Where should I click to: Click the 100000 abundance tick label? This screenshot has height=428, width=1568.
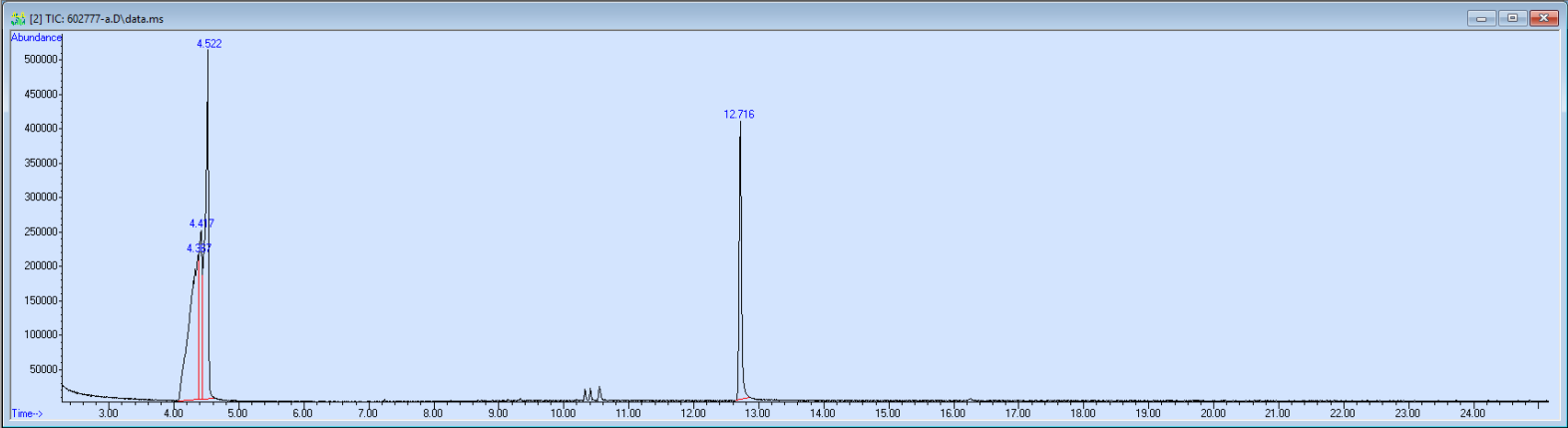[x=41, y=335]
